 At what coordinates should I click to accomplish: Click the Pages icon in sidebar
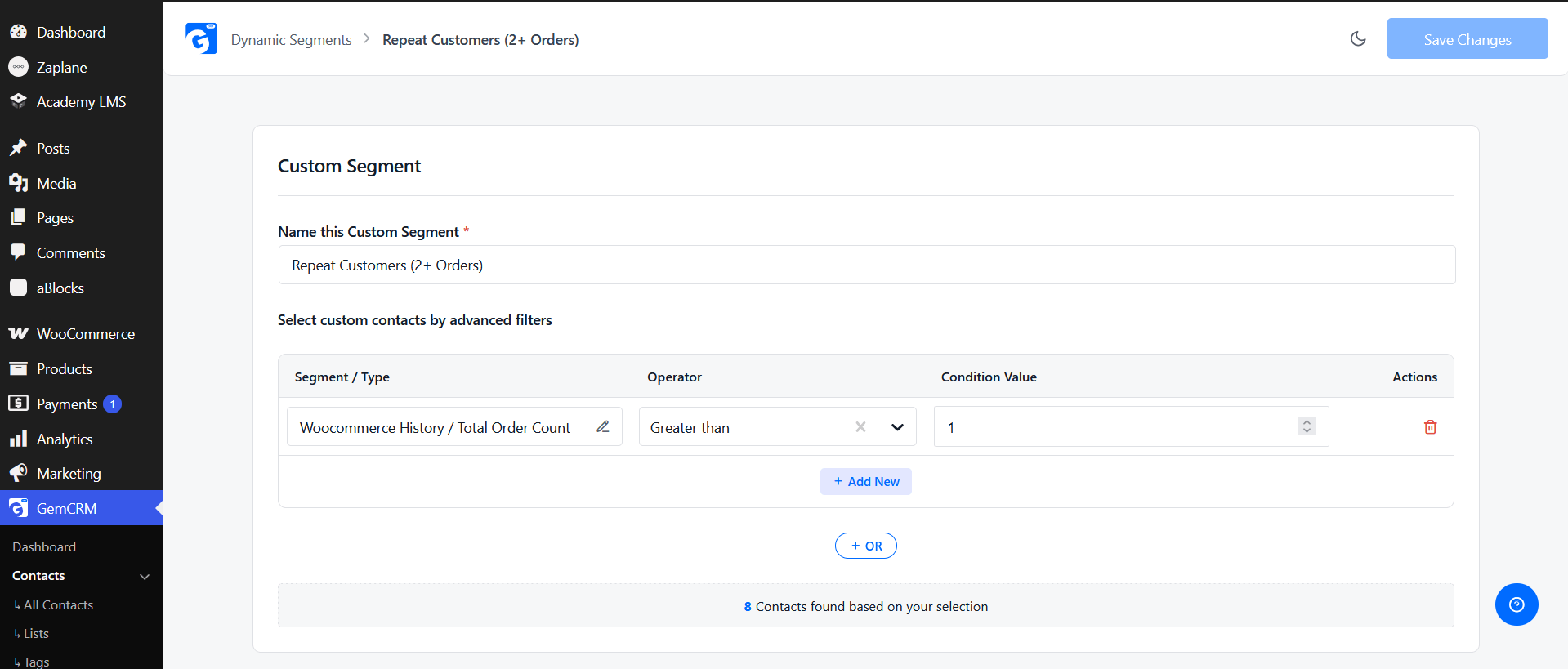(18, 217)
